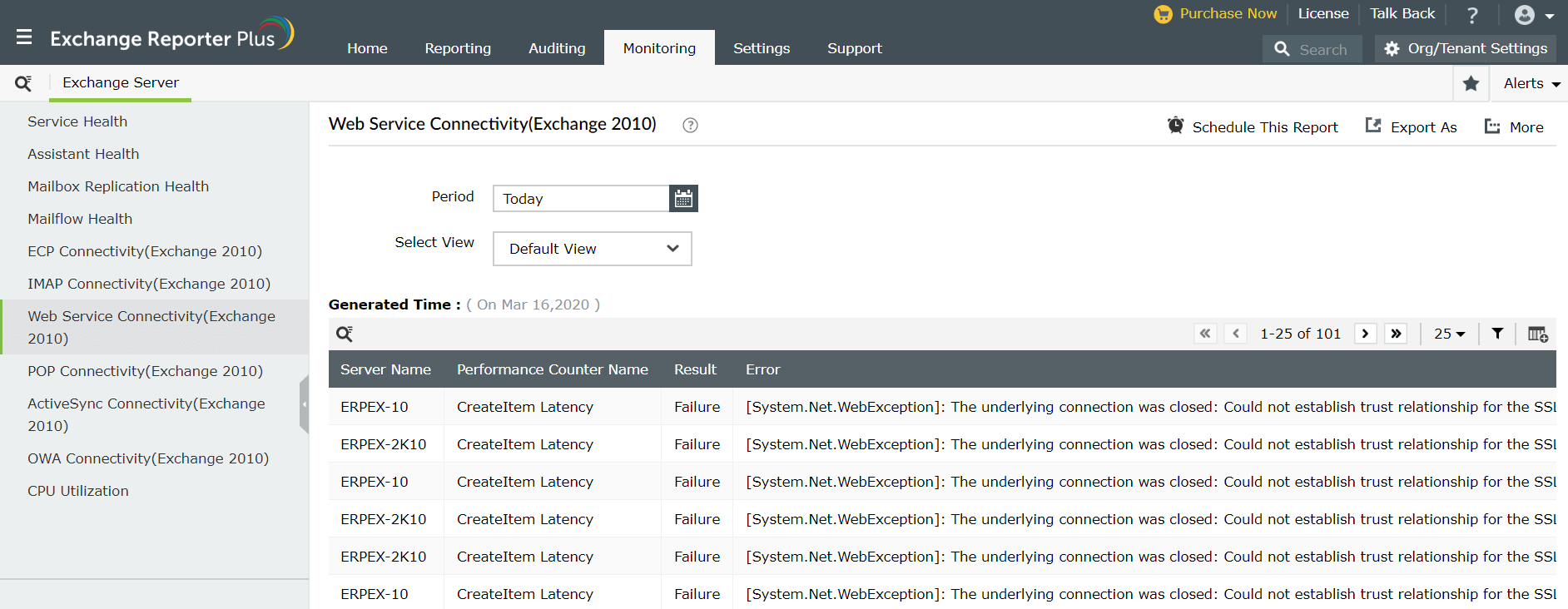Collapse the left sidebar panel handle
This screenshot has height=609, width=1568.
305,404
